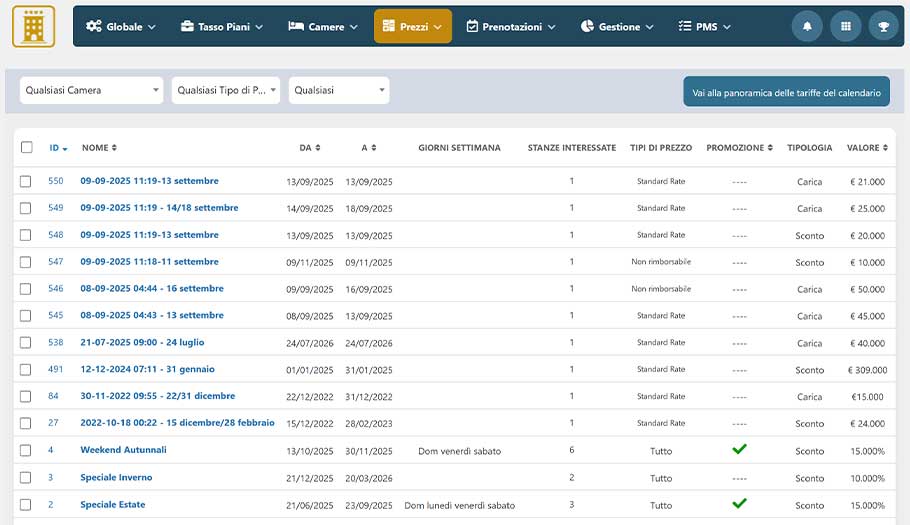
Task: Open the Qualsiasi Tipo di Prezzo dropdown
Action: point(225,91)
